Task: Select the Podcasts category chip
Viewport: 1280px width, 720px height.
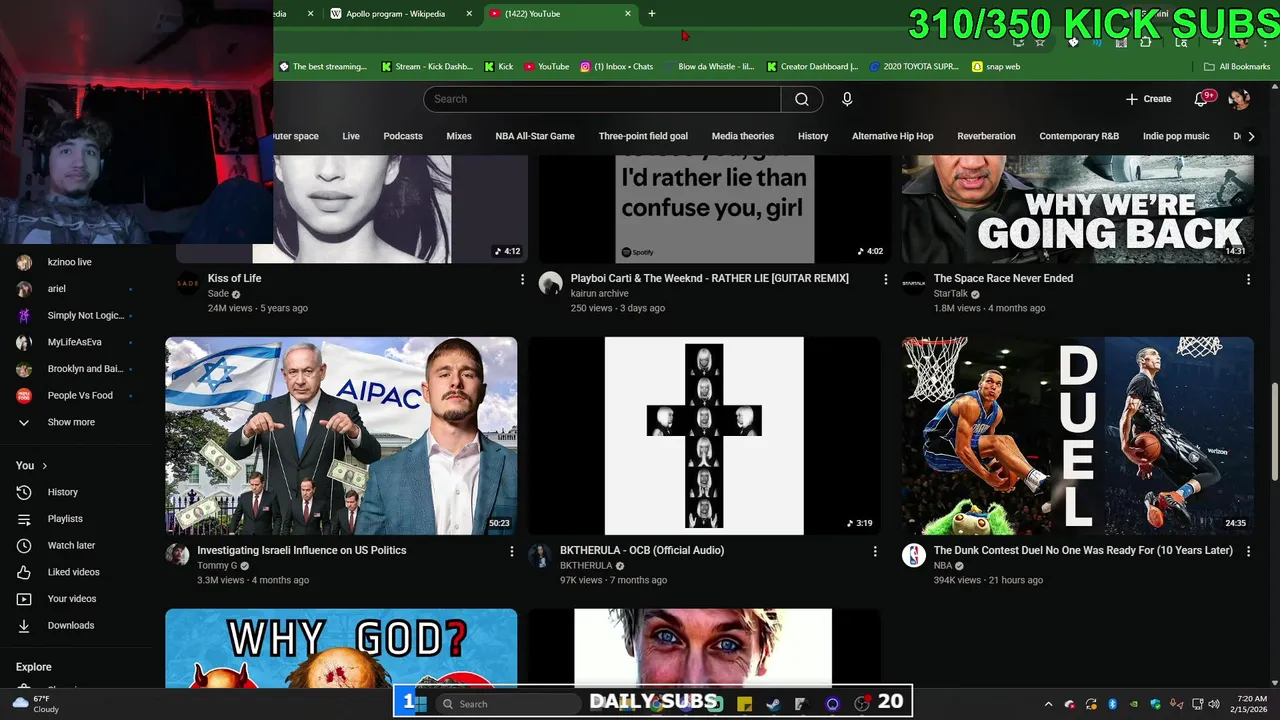Action: [x=403, y=136]
